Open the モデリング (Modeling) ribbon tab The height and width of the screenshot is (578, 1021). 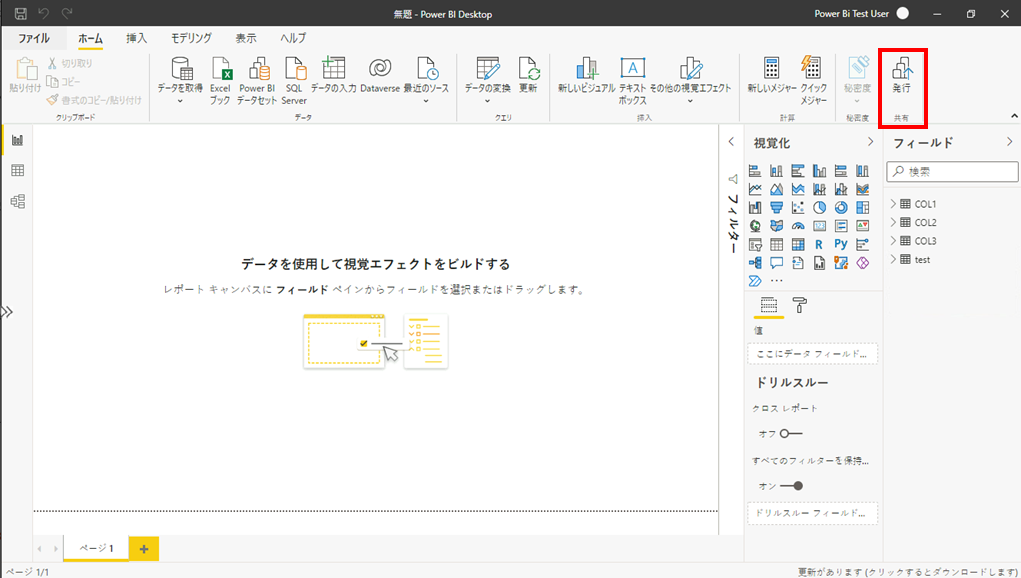click(x=190, y=38)
